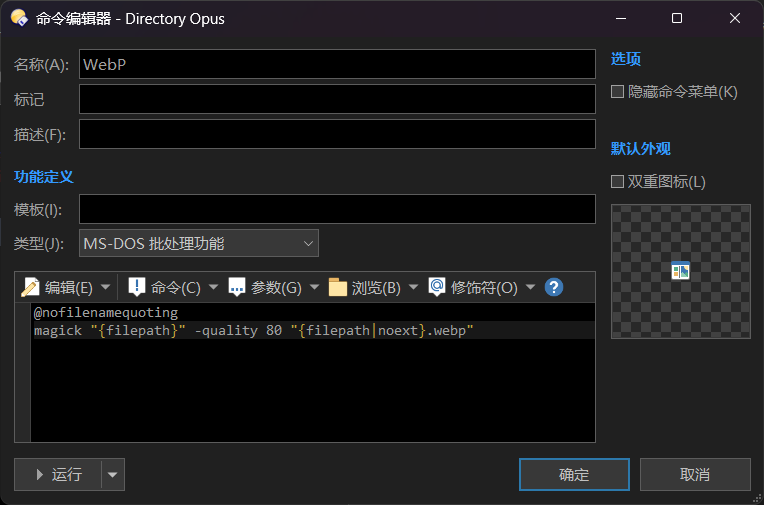Screen dimensions: 764x505
Task: Click the Directory Opus title bar icon
Action: 18,18
